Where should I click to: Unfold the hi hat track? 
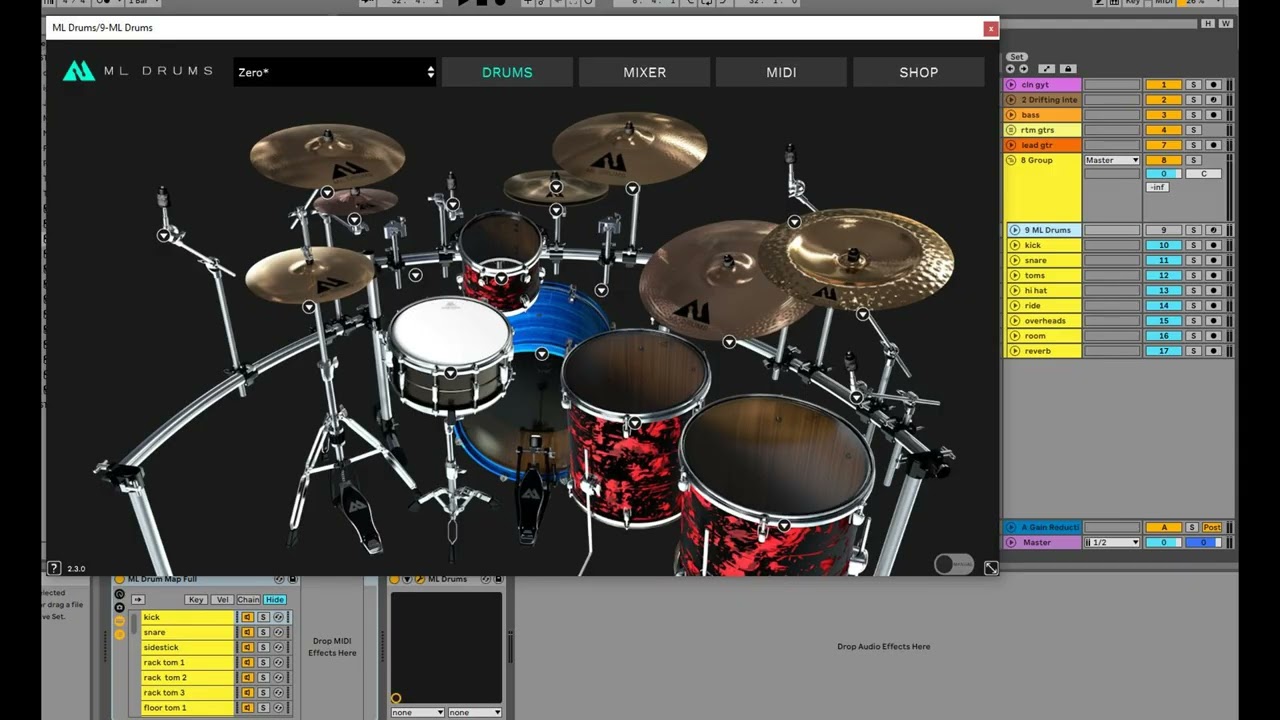click(x=1015, y=290)
